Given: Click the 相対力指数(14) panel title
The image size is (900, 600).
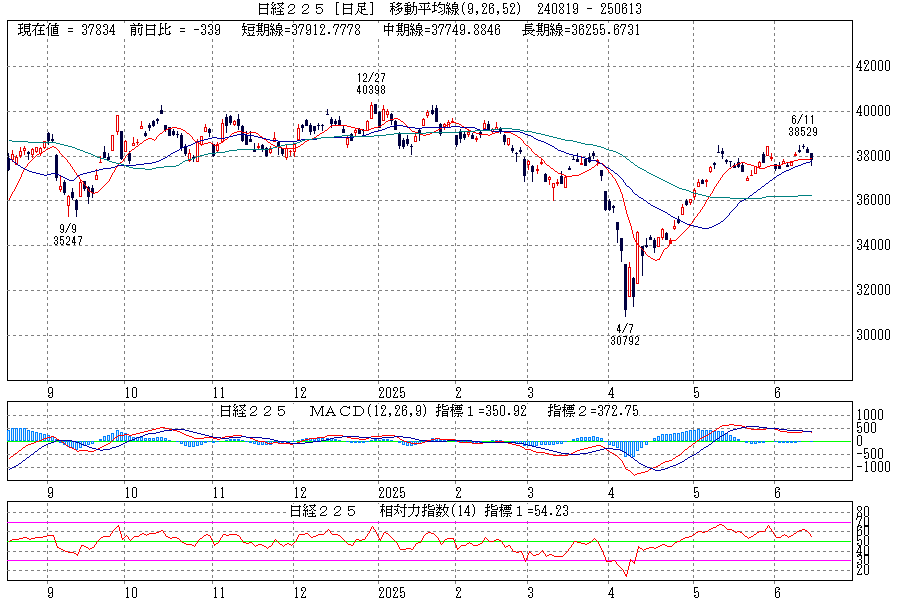Looking at the screenshot, I should tap(420, 510).
